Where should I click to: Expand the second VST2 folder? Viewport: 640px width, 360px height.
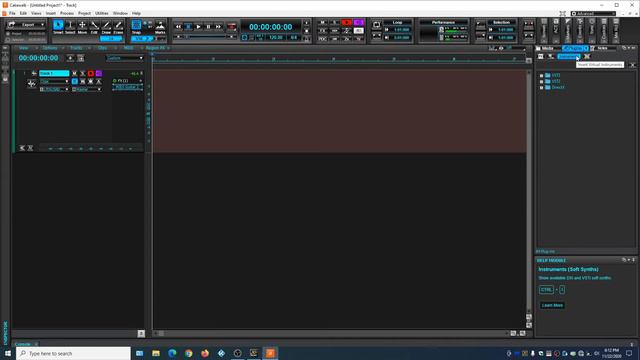point(542,81)
